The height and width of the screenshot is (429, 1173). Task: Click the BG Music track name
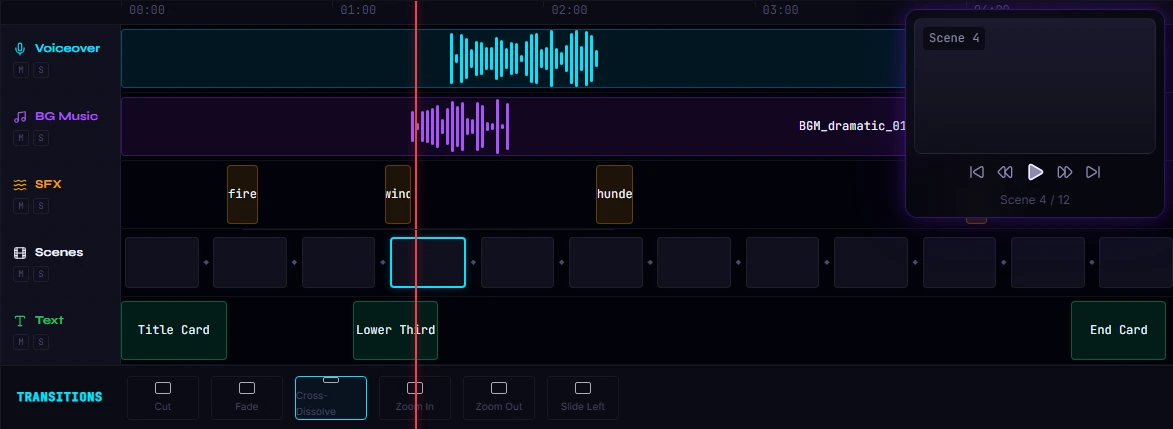67,117
